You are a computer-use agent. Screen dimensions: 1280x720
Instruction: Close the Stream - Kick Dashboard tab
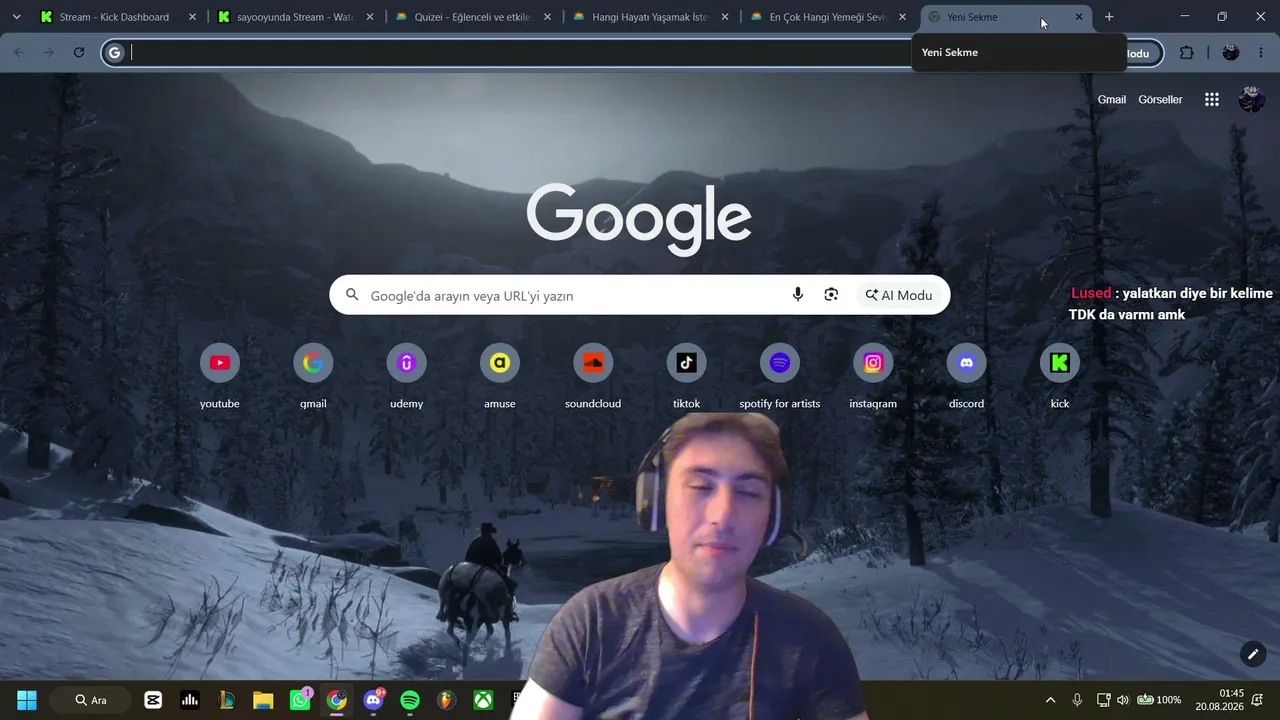coord(193,17)
